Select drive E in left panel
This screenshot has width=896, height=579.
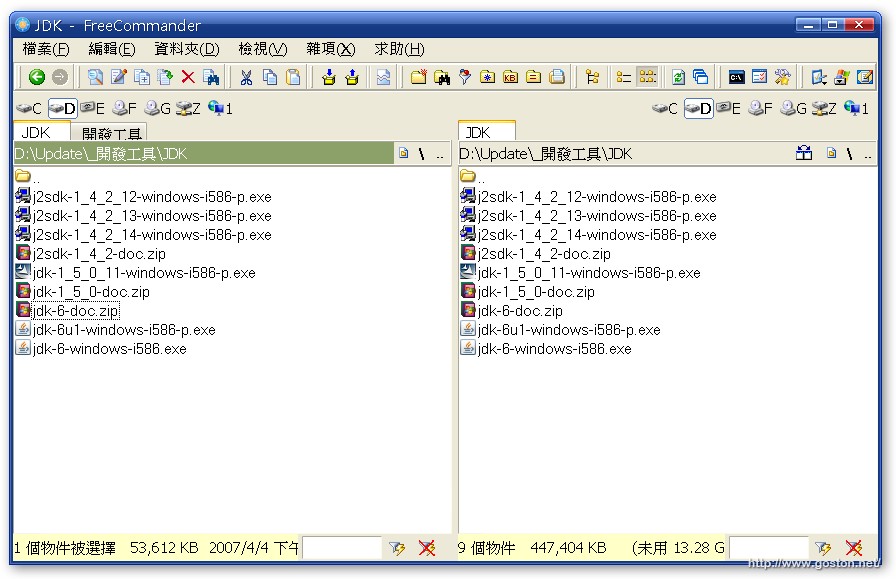click(x=92, y=108)
